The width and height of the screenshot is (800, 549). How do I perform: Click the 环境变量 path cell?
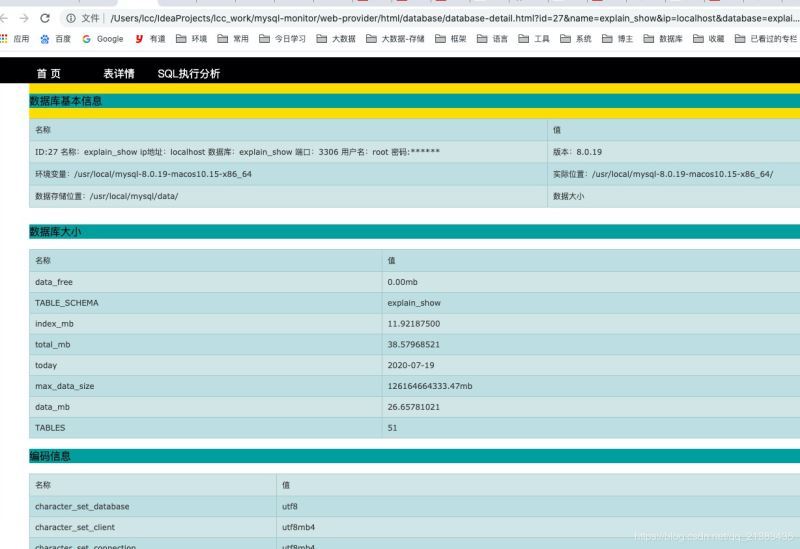(x=288, y=174)
